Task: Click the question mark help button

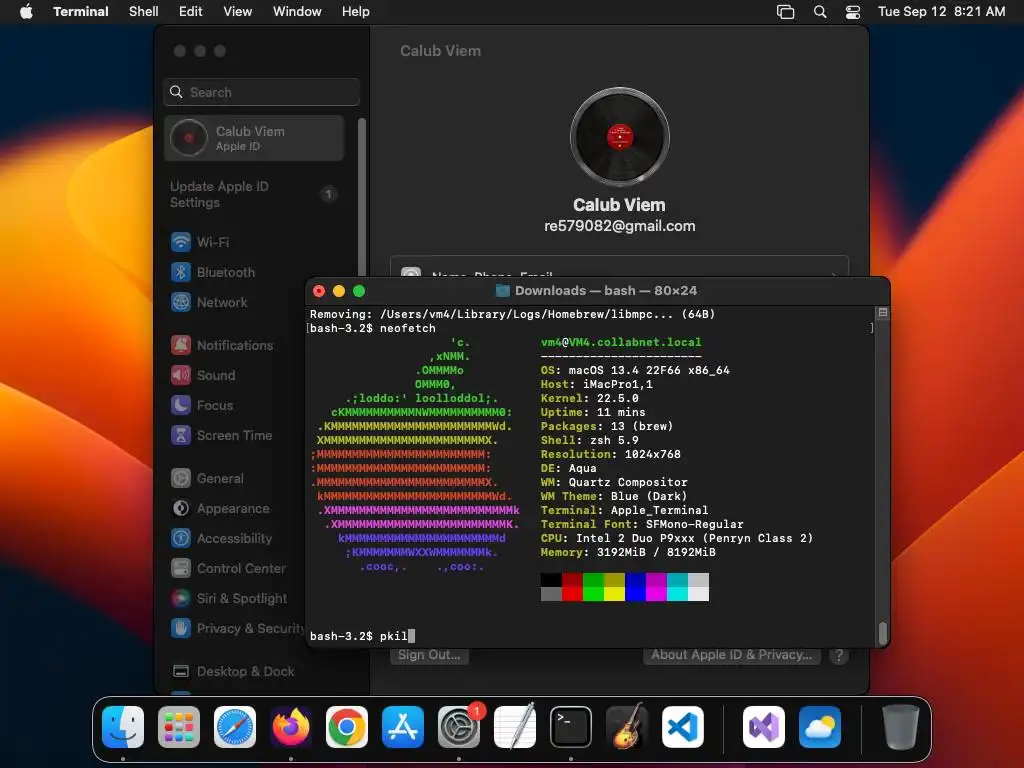Action: (839, 656)
